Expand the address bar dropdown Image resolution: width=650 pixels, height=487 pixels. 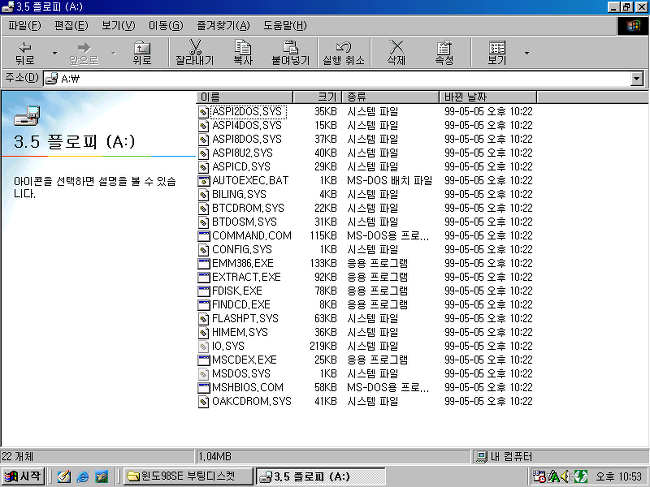(x=636, y=78)
